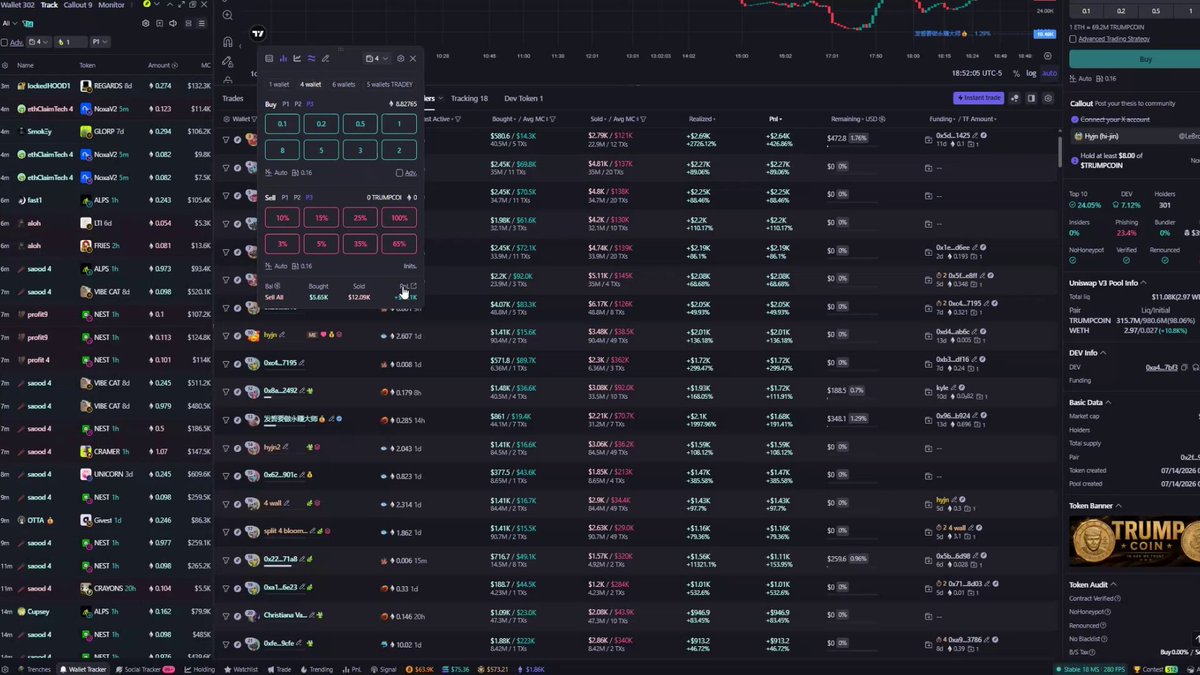Toggle chart log scale
1200x675 pixels.
point(1031,73)
